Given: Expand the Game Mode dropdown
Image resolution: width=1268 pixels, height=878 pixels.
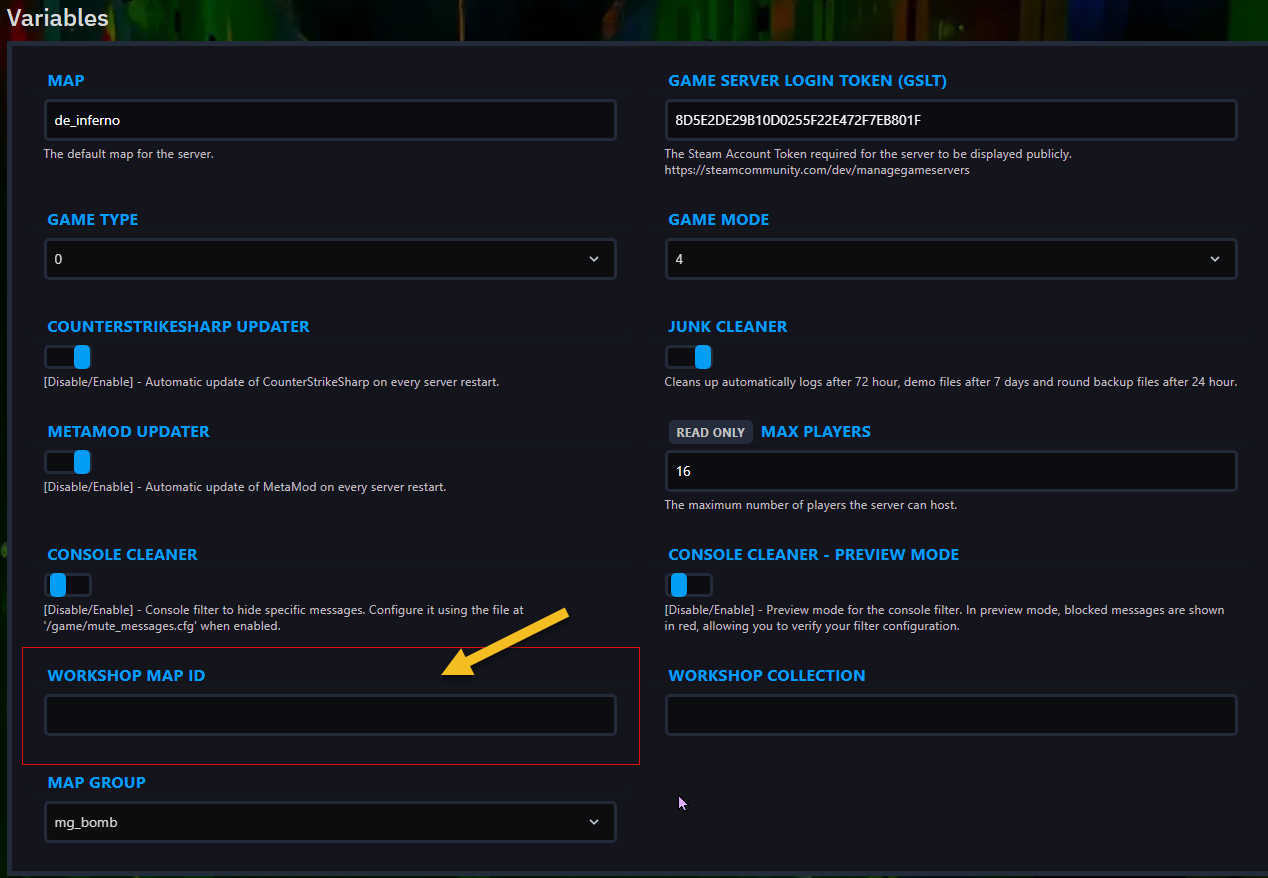Looking at the screenshot, I should point(950,259).
